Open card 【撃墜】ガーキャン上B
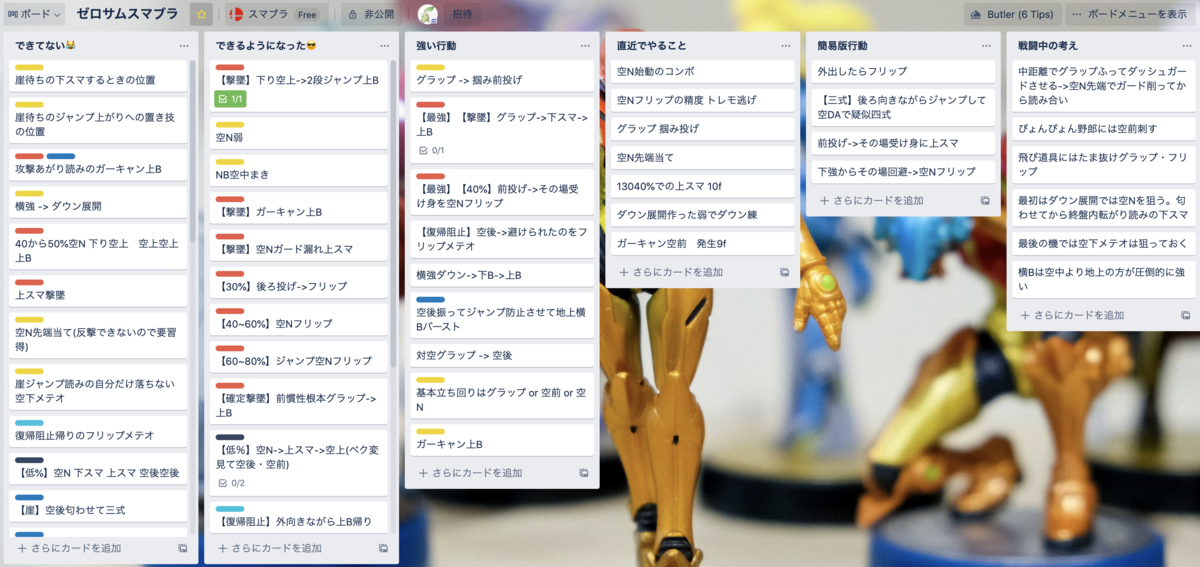The width and height of the screenshot is (1200, 567). tap(298, 207)
